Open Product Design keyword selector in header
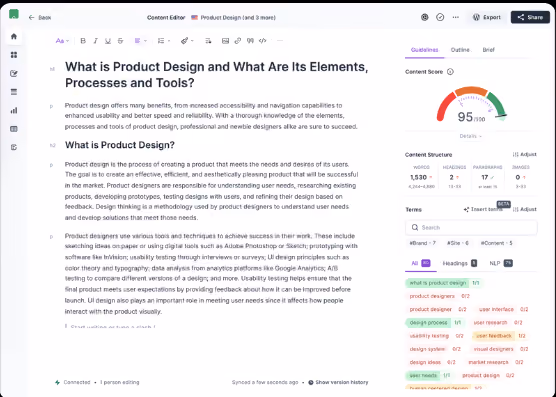The height and width of the screenshot is (397, 556). point(233,17)
